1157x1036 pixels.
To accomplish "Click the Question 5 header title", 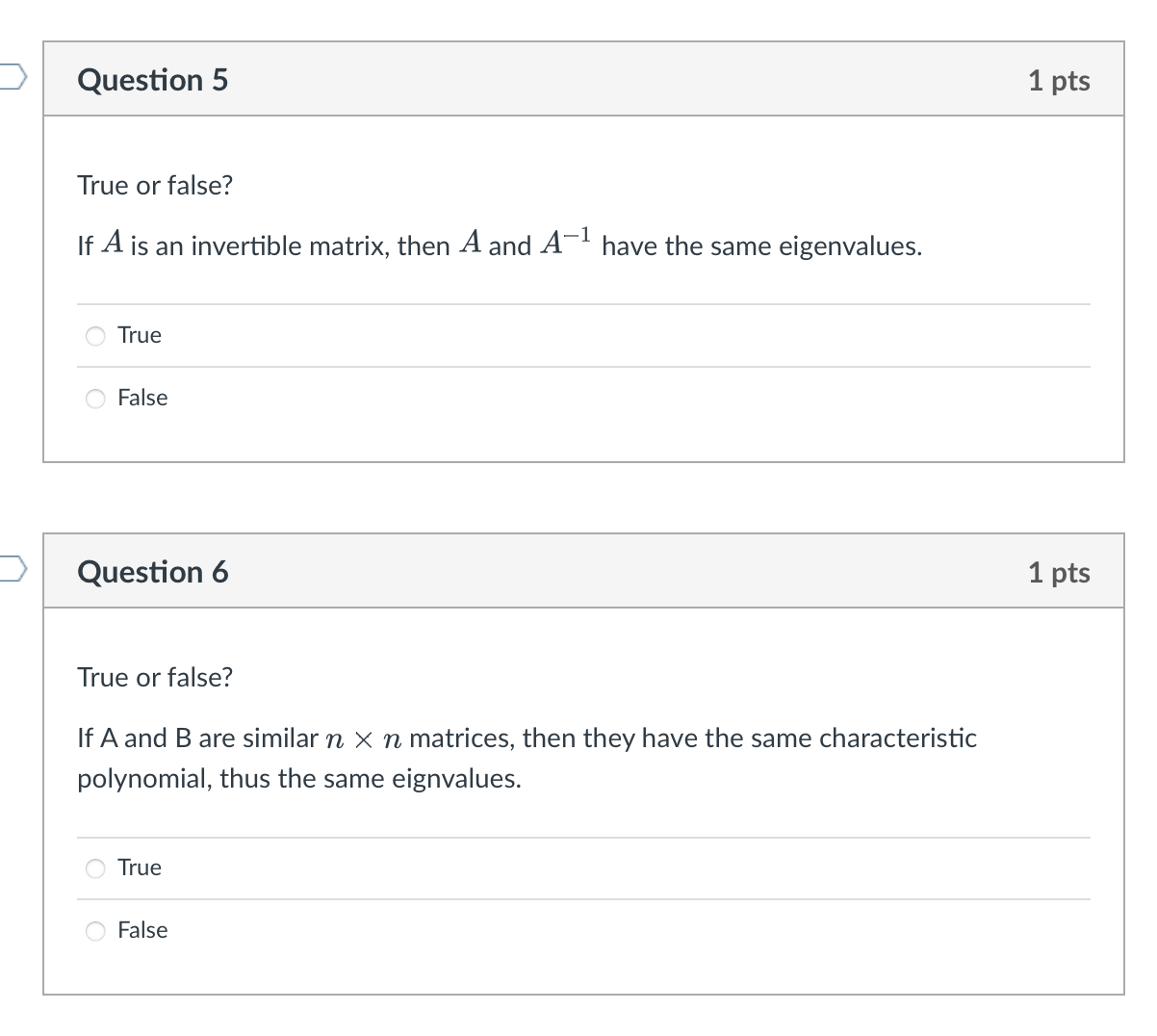I will (x=152, y=81).
